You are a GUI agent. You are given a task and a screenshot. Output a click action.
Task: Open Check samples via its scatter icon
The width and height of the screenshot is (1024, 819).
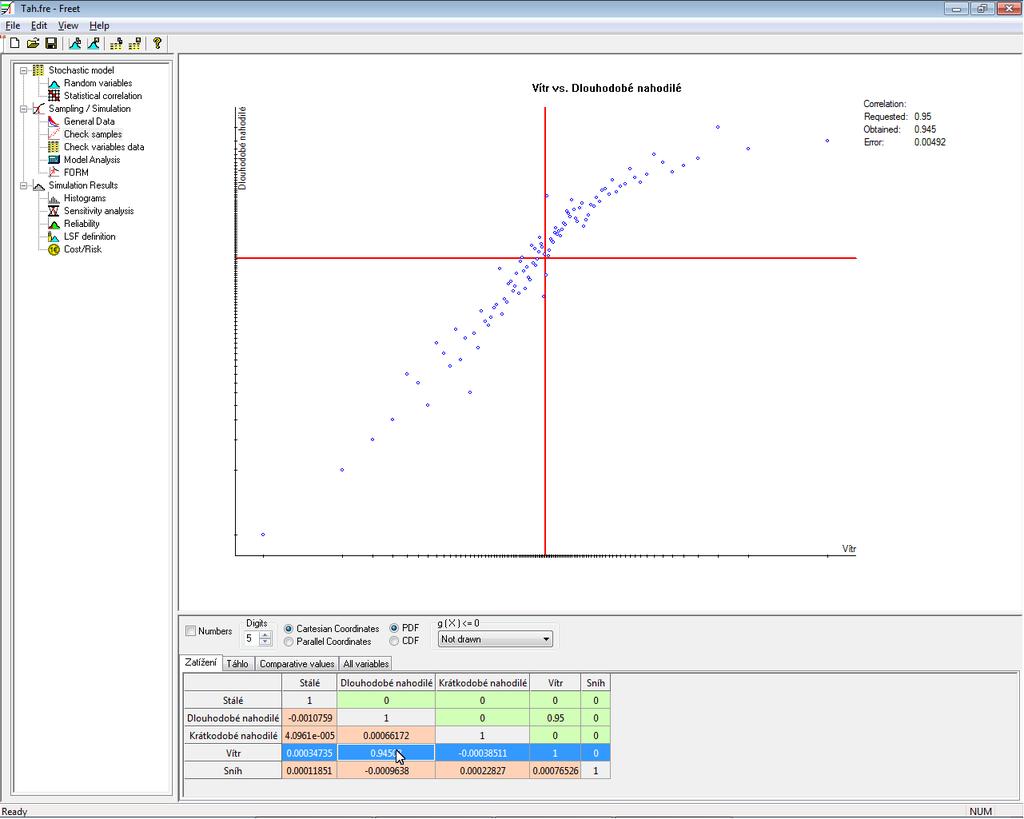click(x=54, y=135)
